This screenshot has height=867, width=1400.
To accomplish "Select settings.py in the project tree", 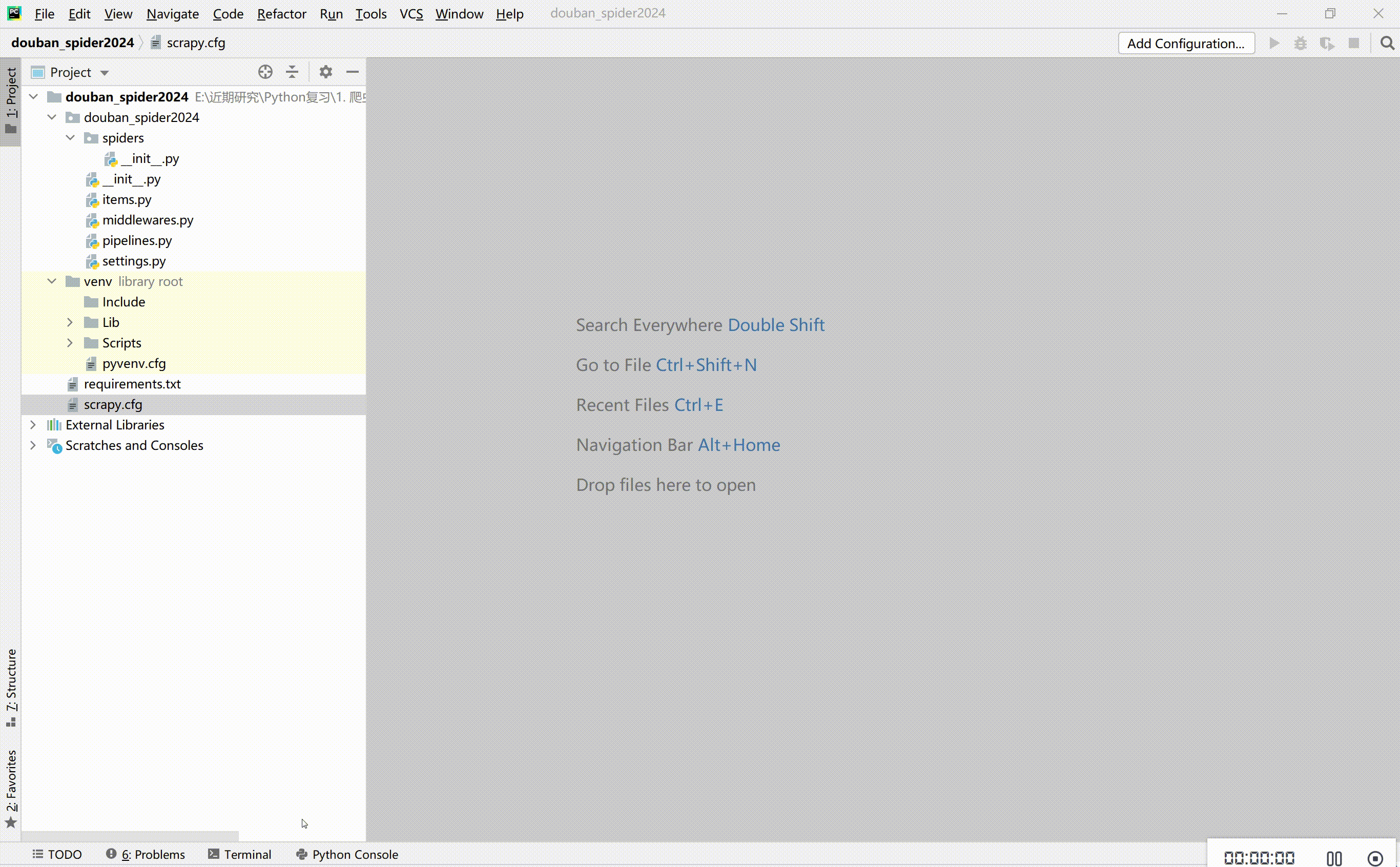I will tap(134, 261).
